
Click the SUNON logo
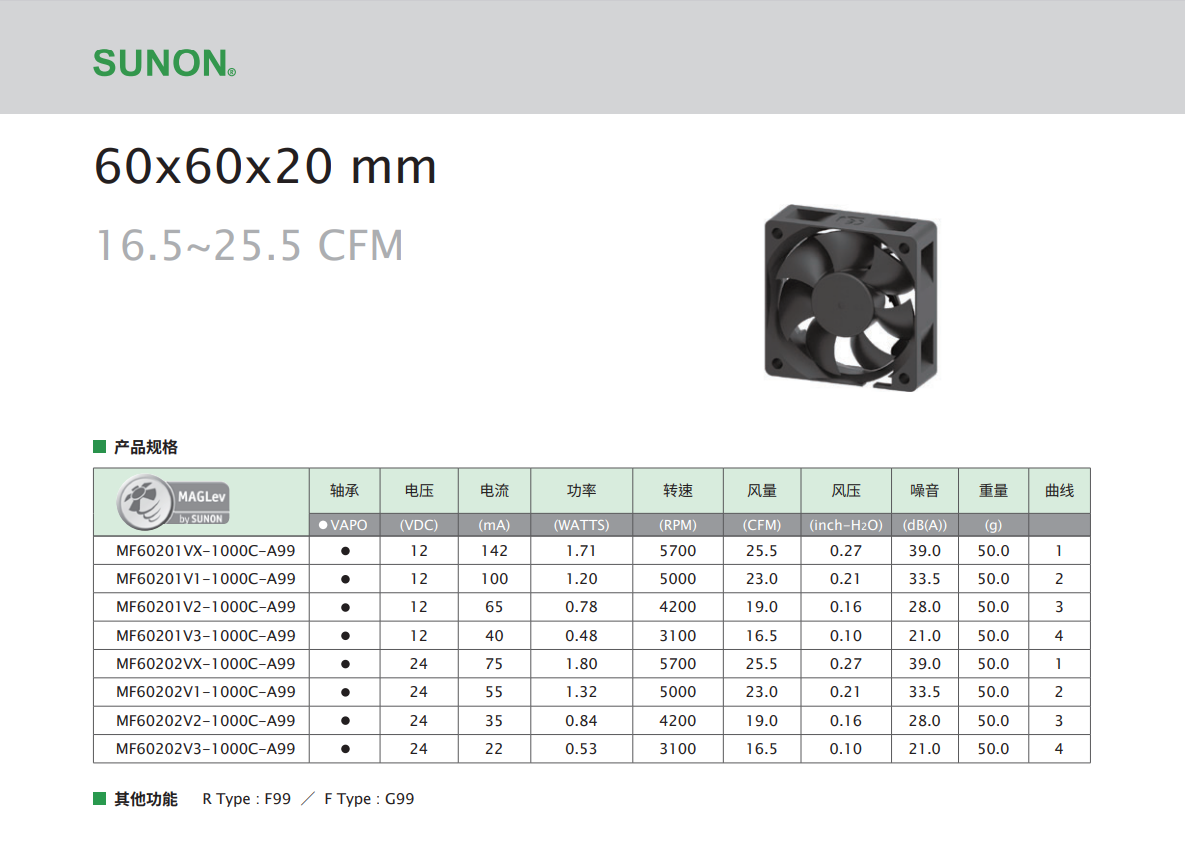(x=164, y=63)
